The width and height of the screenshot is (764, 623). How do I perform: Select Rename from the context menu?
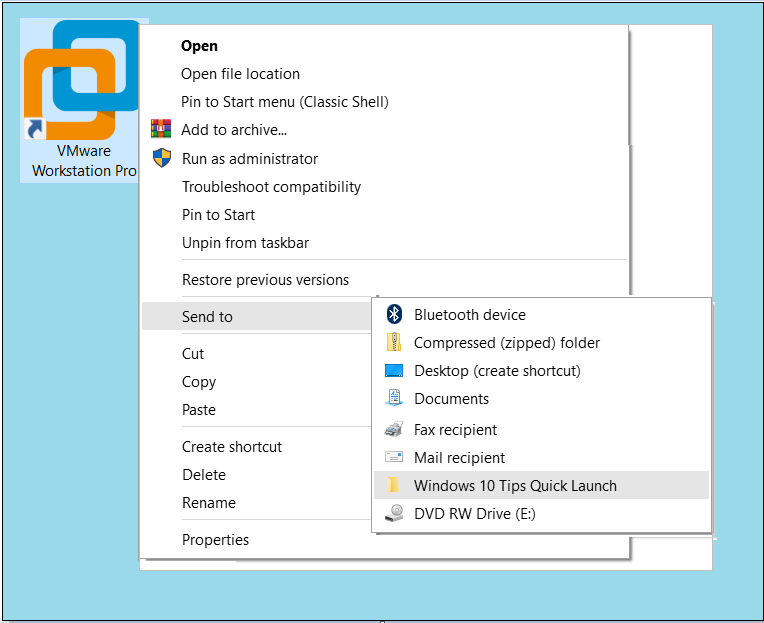257,503
